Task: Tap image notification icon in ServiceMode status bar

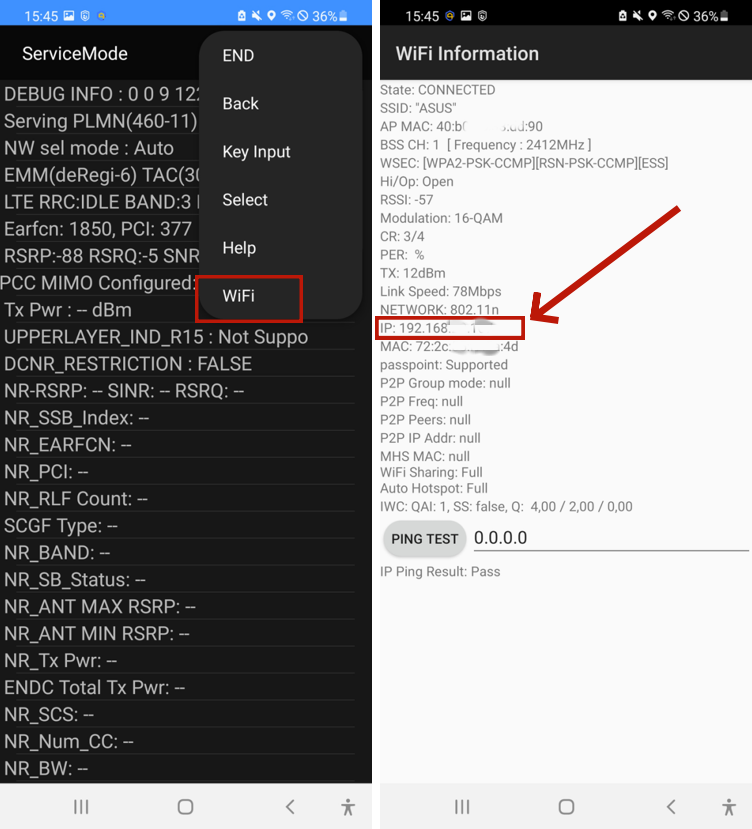Action: tap(69, 16)
